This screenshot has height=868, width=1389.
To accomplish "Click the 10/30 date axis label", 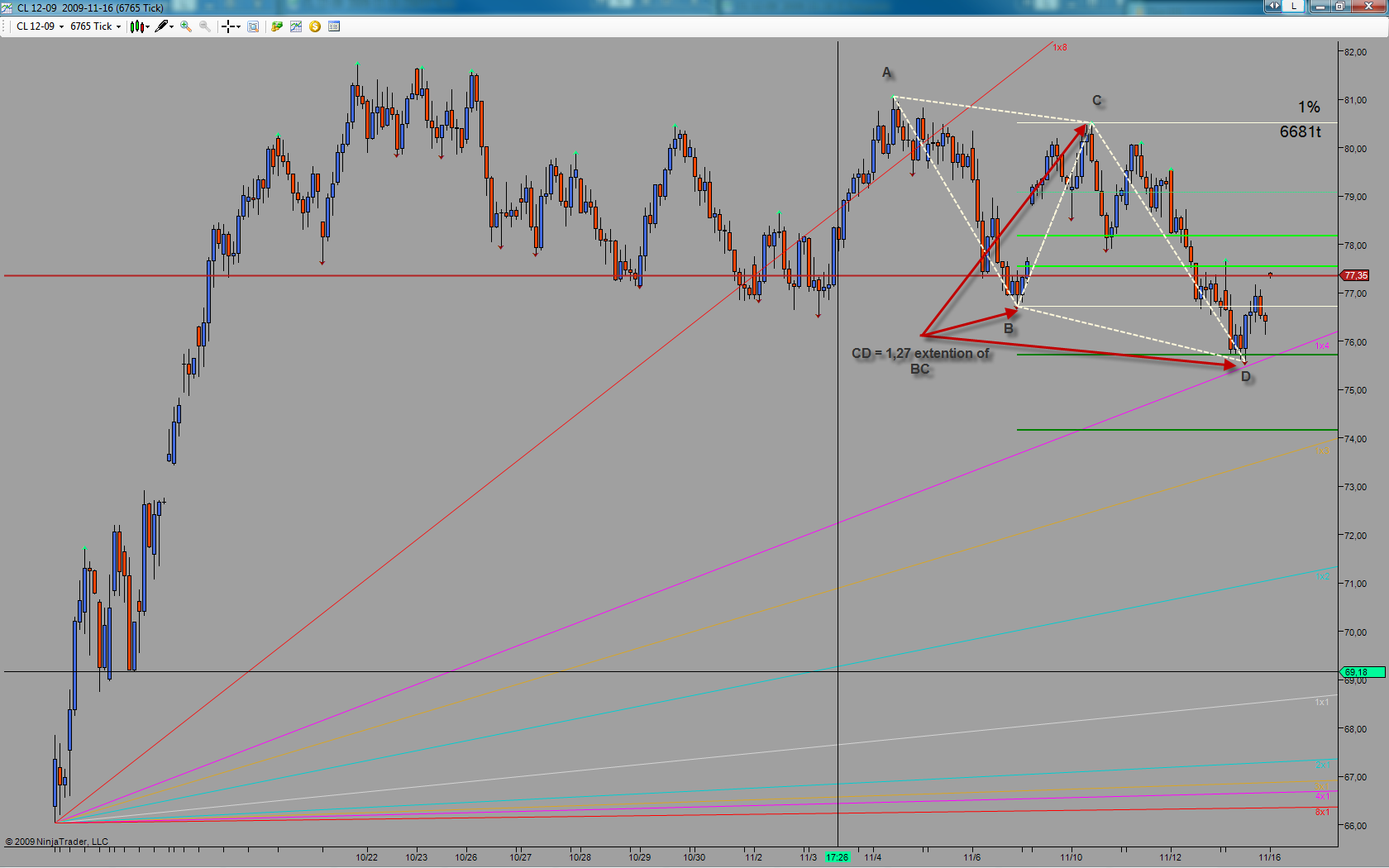I will coord(694,857).
